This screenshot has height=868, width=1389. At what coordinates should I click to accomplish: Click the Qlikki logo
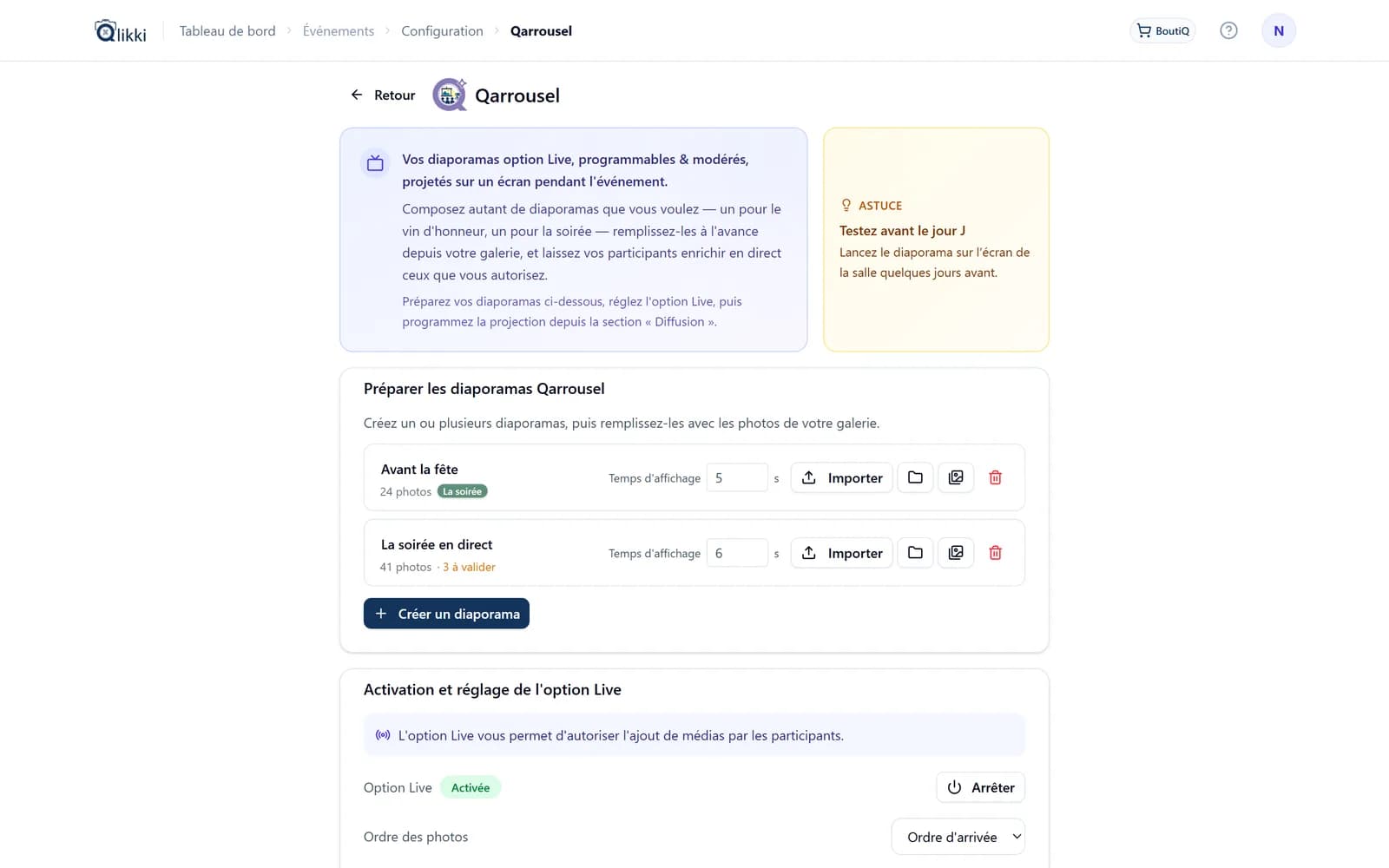[121, 31]
